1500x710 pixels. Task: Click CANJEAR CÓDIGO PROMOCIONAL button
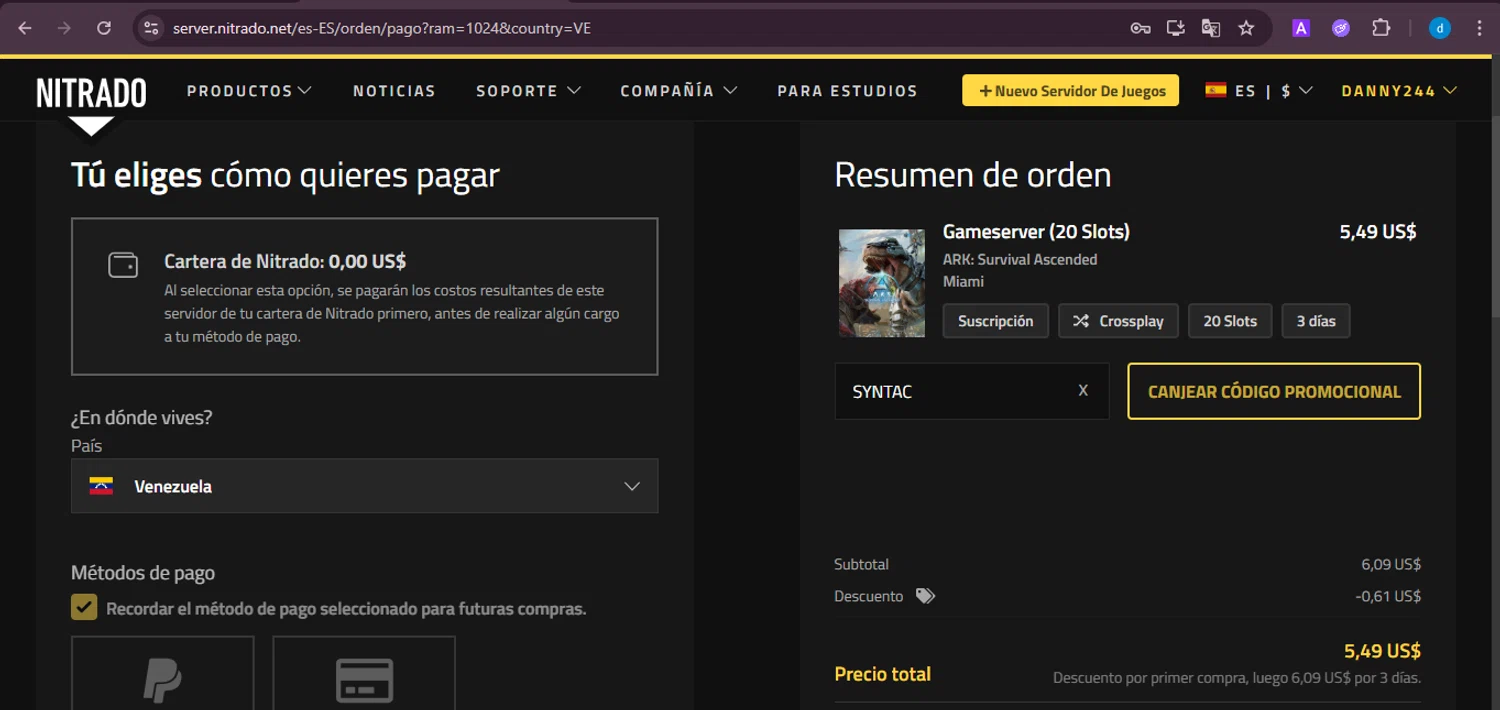(x=1274, y=391)
